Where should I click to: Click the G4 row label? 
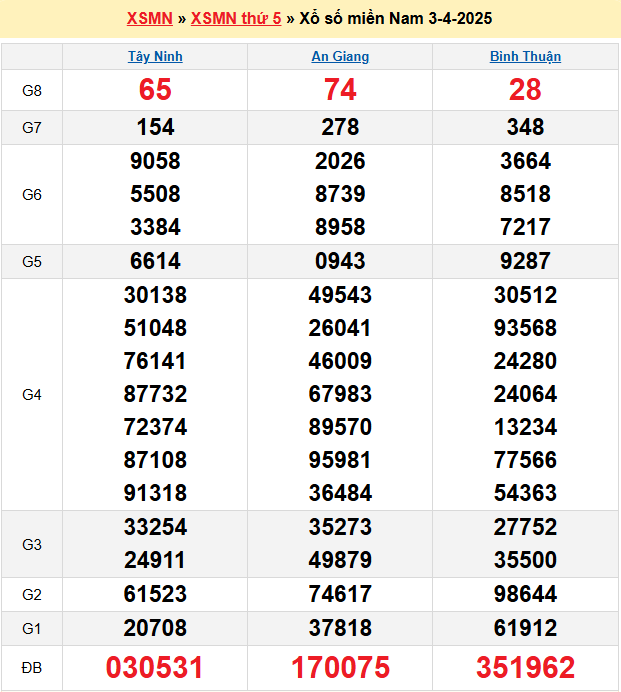tap(32, 395)
